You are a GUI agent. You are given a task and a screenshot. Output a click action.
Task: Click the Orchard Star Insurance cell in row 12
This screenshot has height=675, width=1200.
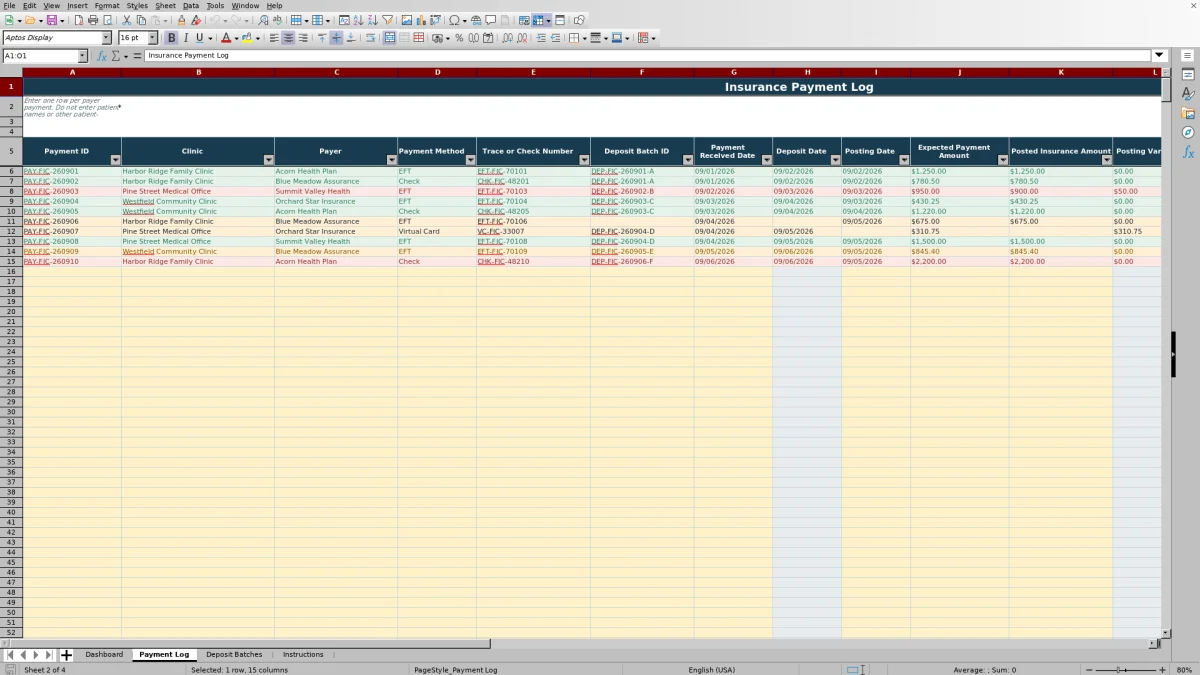click(336, 231)
